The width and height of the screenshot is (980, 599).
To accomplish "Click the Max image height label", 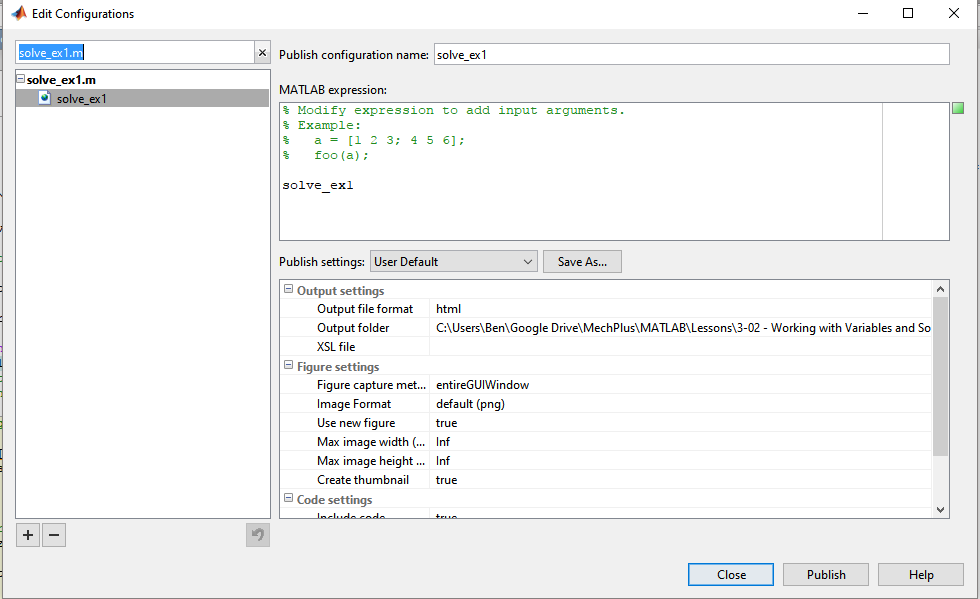I will 371,461.
